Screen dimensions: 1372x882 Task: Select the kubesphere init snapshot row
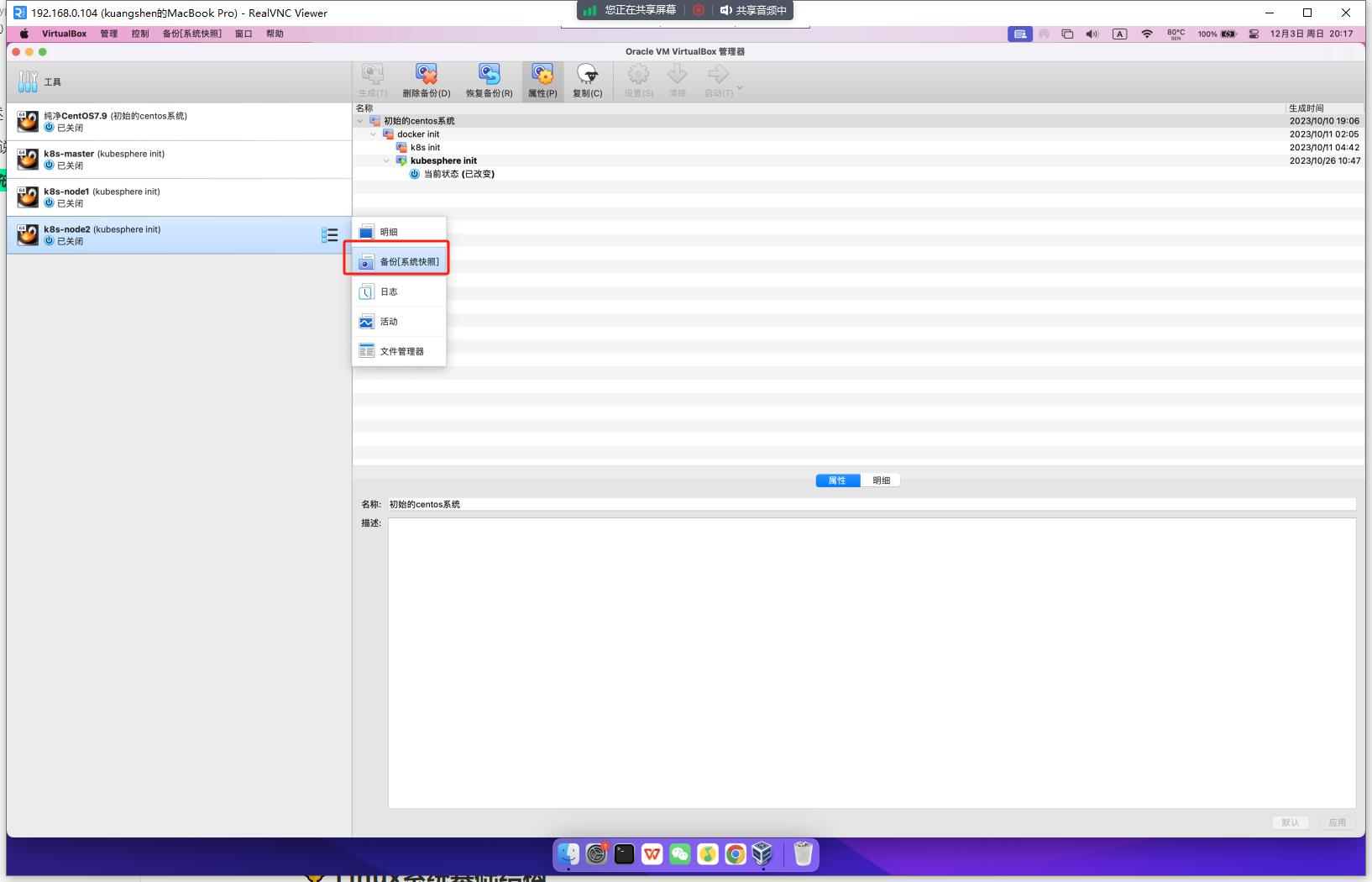858,160
